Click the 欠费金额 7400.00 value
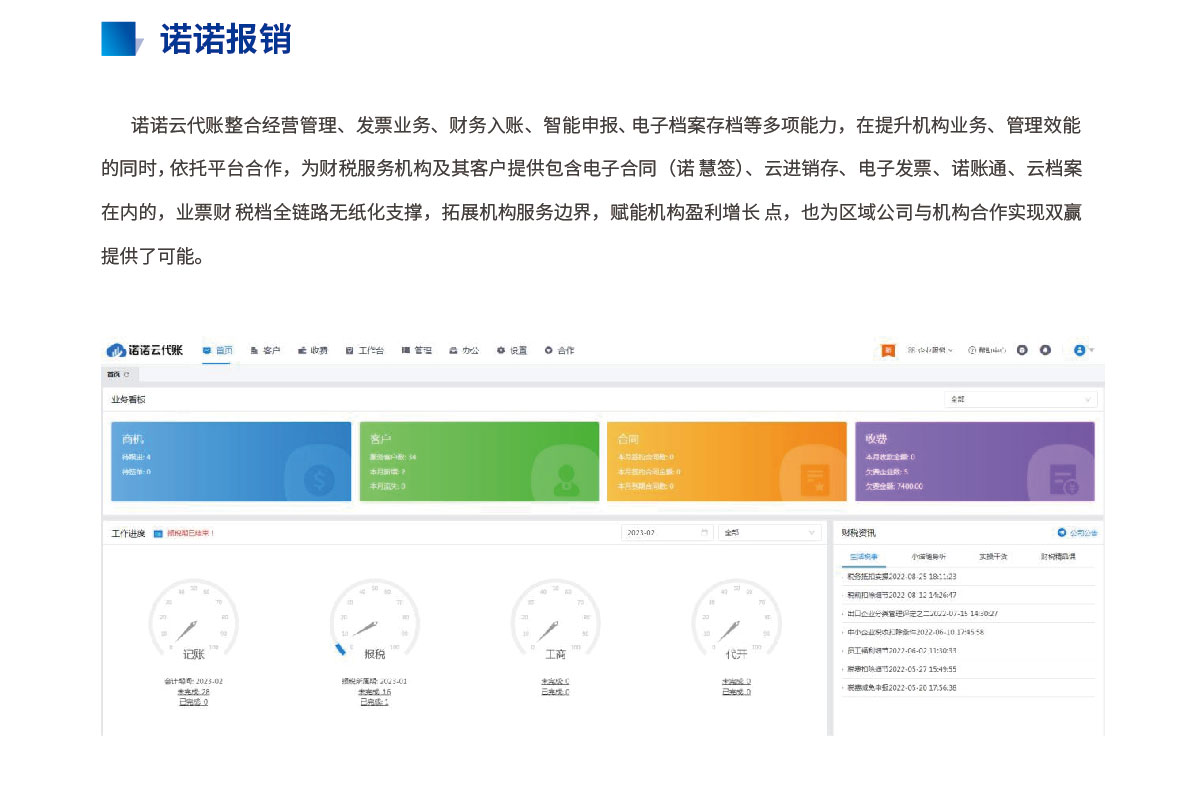Image resolution: width=1189 pixels, height=804 pixels. click(895, 487)
